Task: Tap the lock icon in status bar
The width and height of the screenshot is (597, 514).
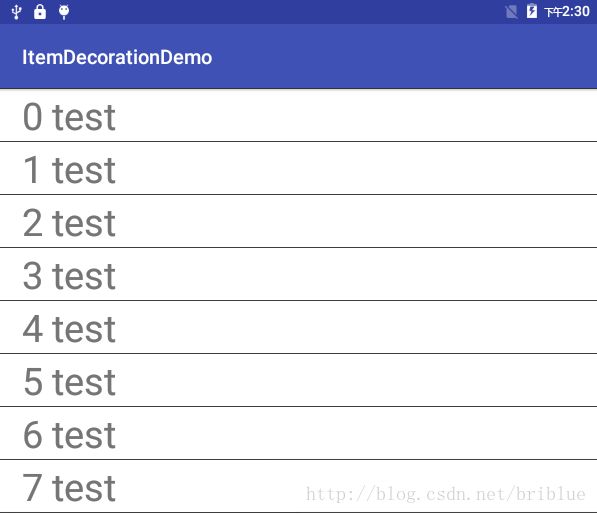Action: (40, 11)
